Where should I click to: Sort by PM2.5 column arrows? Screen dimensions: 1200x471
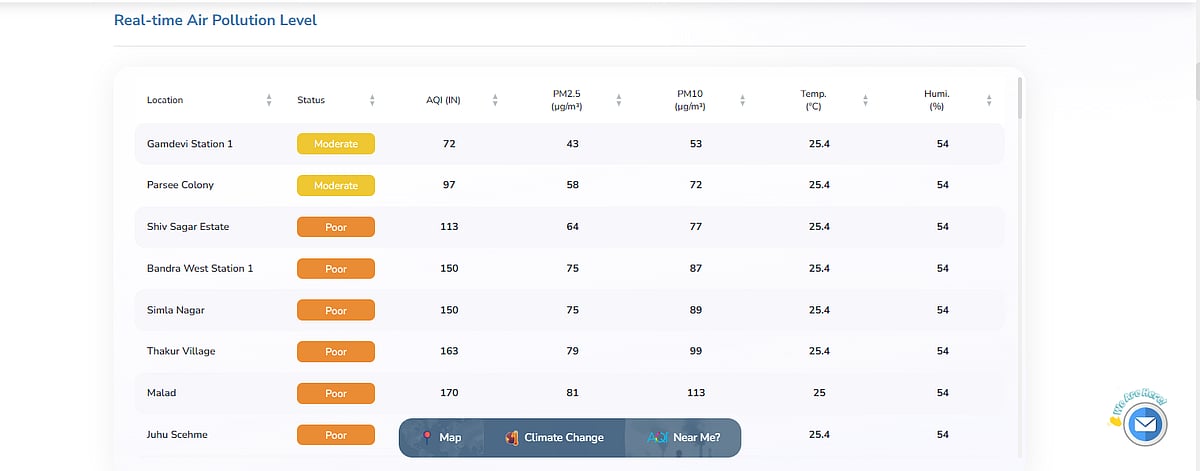coord(619,100)
